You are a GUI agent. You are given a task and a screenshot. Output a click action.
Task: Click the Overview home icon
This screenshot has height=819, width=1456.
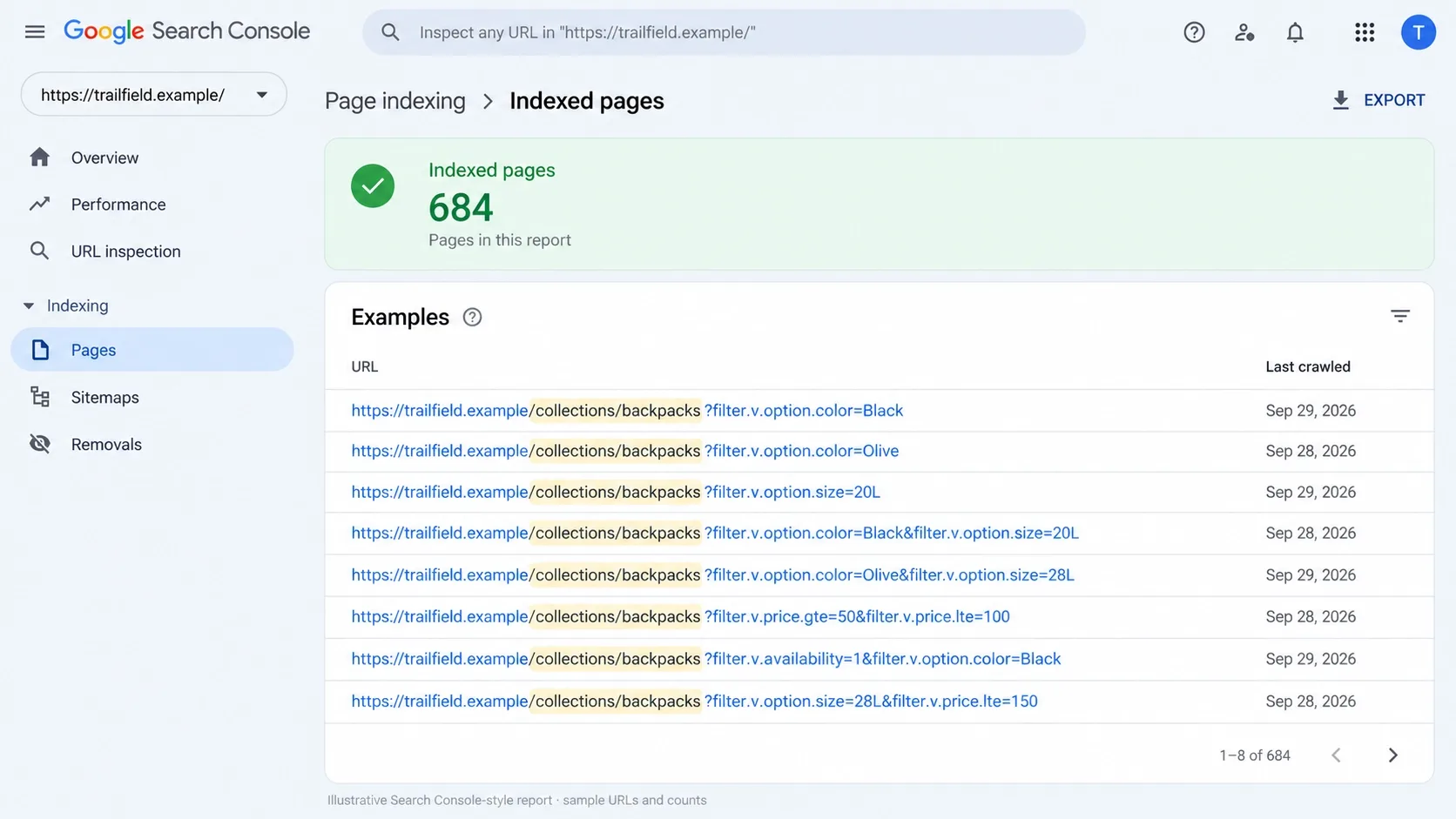click(x=39, y=158)
